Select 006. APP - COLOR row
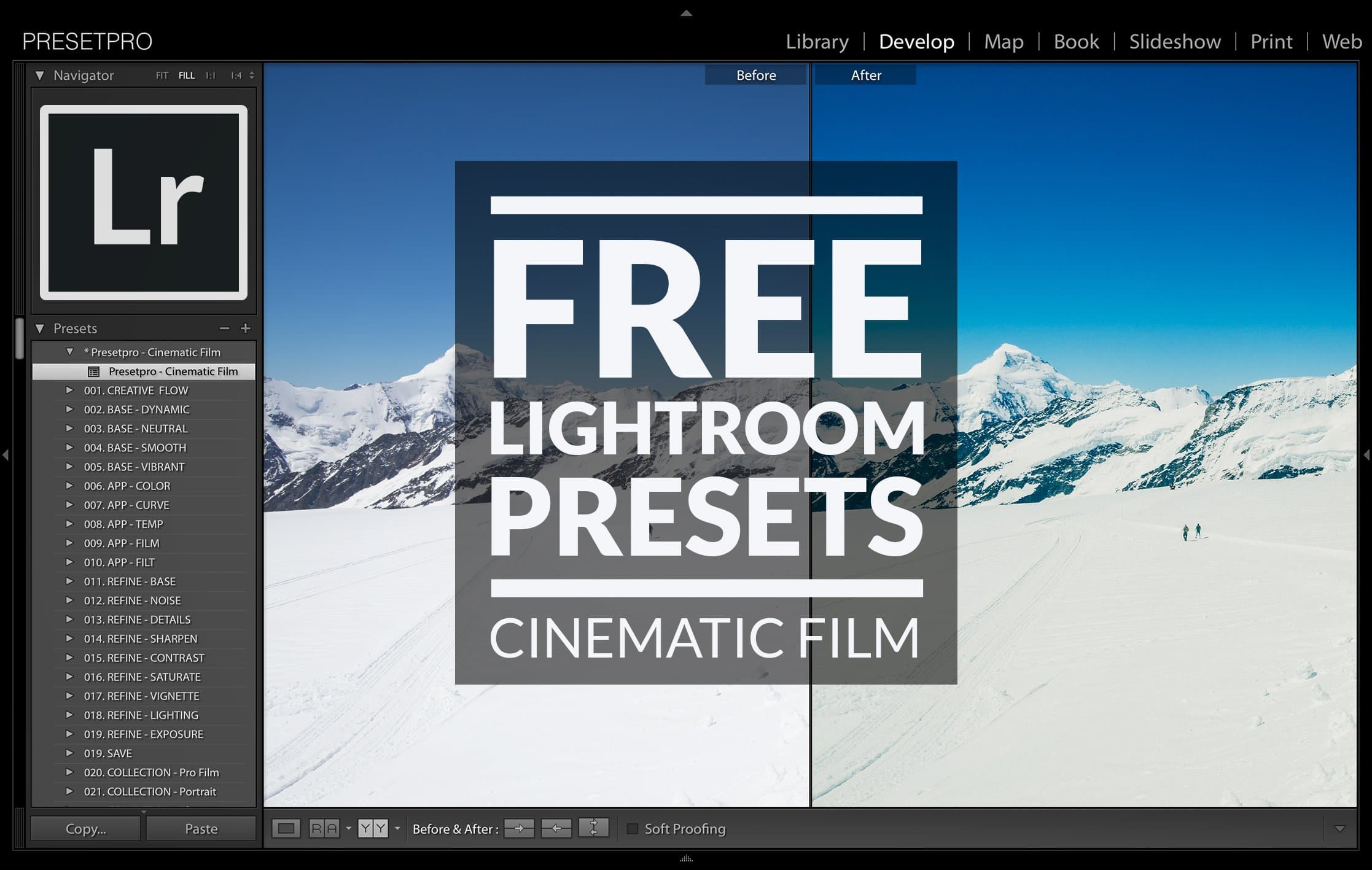Screen dimensions: 1372x870 pyautogui.click(x=144, y=486)
